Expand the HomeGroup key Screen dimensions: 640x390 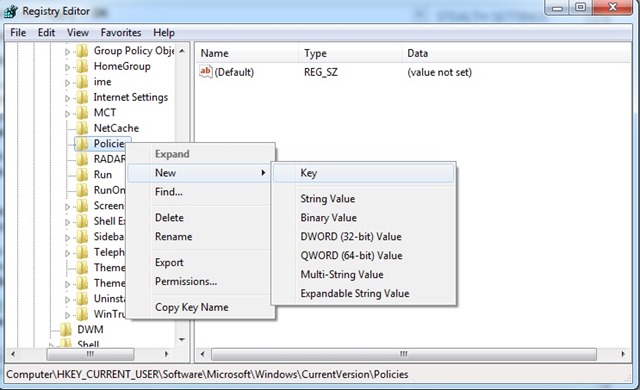[x=67, y=67]
